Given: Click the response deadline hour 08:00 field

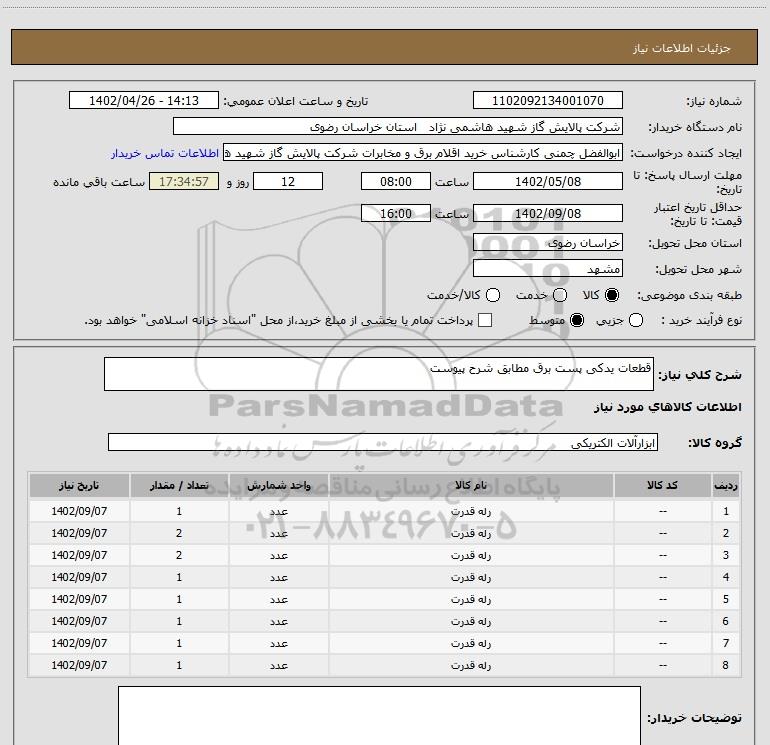Looking at the screenshot, I should click(x=396, y=181).
